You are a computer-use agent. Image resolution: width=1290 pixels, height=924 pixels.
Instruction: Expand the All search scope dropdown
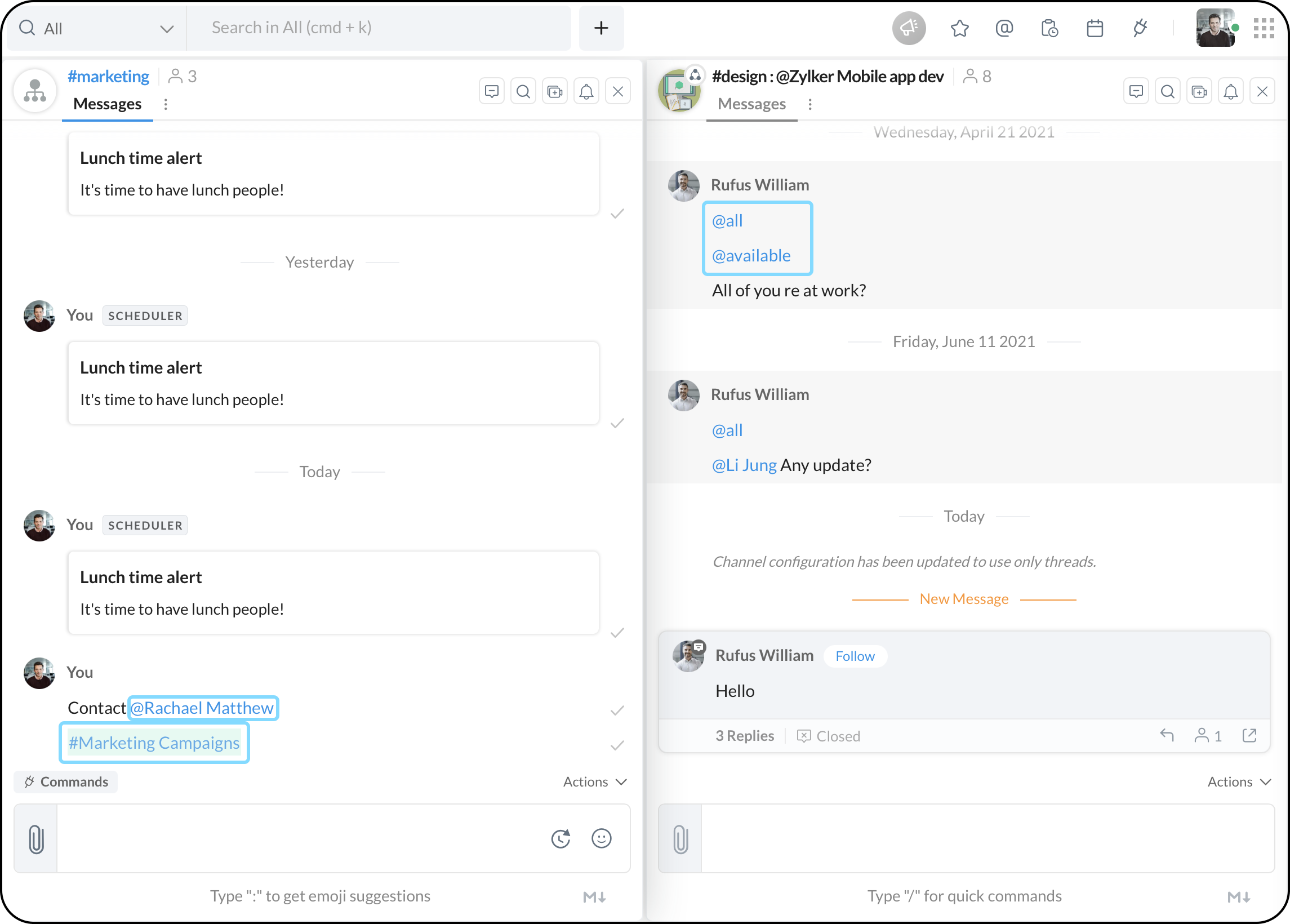pos(166,28)
